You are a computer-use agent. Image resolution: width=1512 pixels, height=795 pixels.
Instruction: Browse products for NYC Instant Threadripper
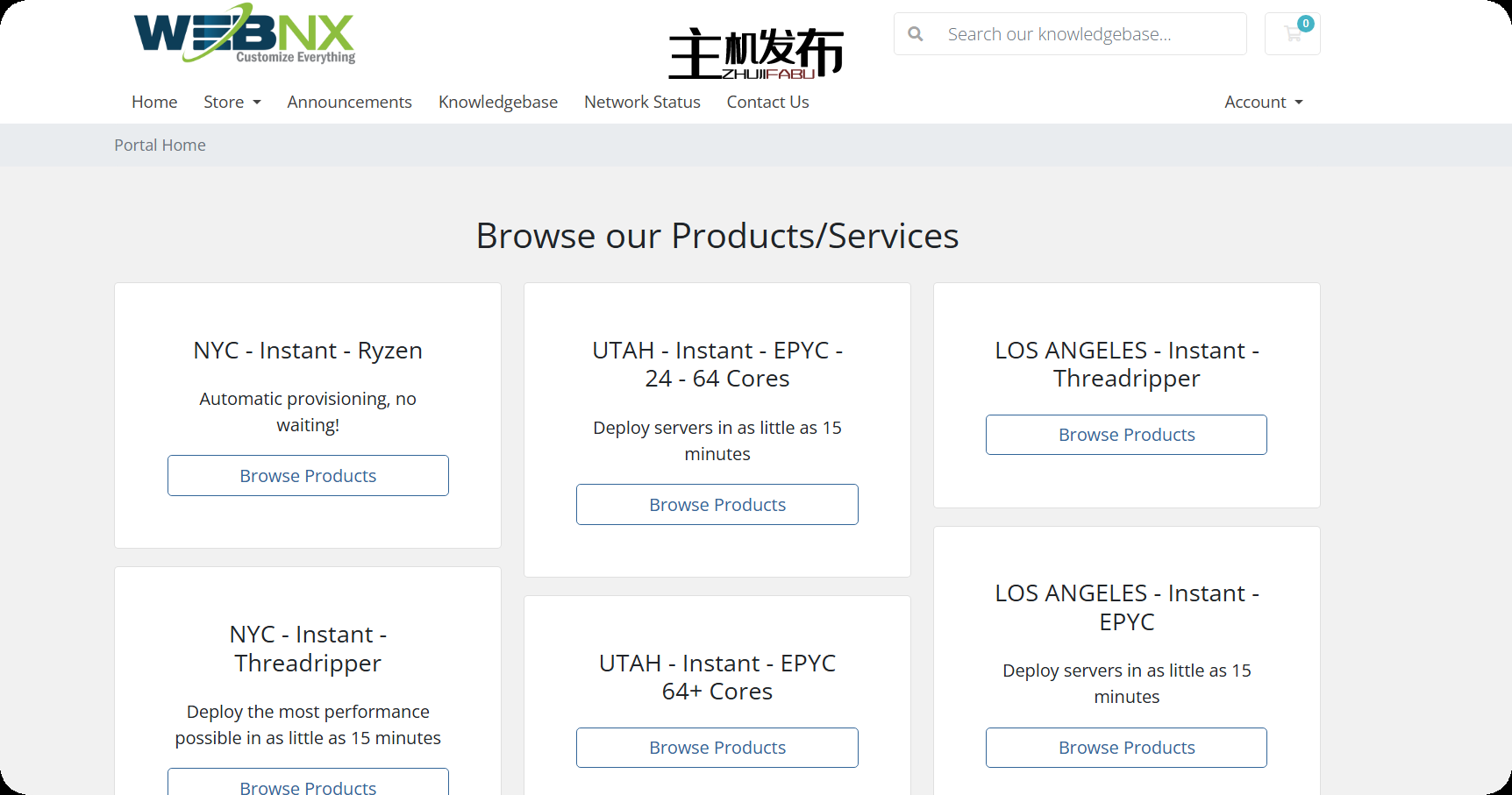(308, 784)
